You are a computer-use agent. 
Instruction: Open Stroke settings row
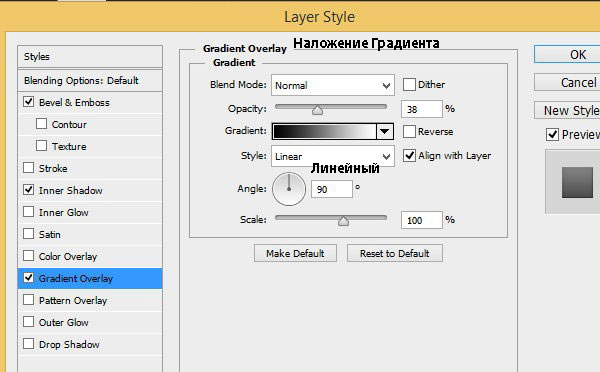tap(90, 168)
